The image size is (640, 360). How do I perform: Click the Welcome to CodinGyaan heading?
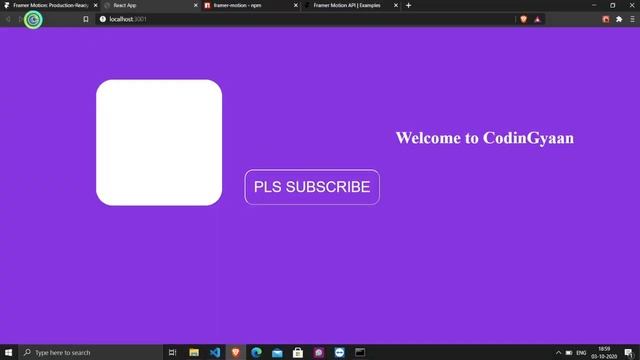(x=484, y=138)
